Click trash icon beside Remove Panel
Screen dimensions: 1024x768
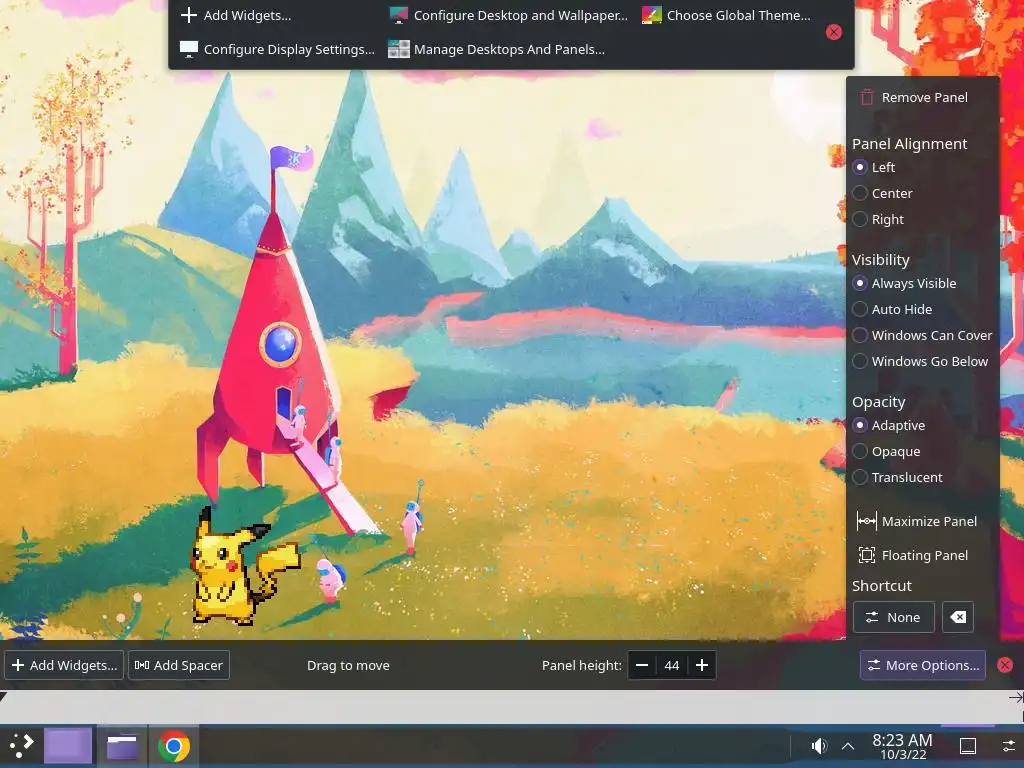(x=867, y=97)
